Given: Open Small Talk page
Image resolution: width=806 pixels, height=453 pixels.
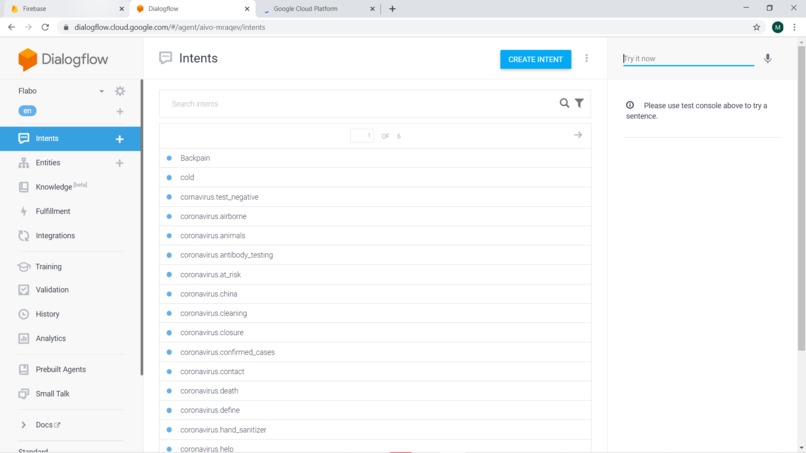Looking at the screenshot, I should click(x=52, y=394).
